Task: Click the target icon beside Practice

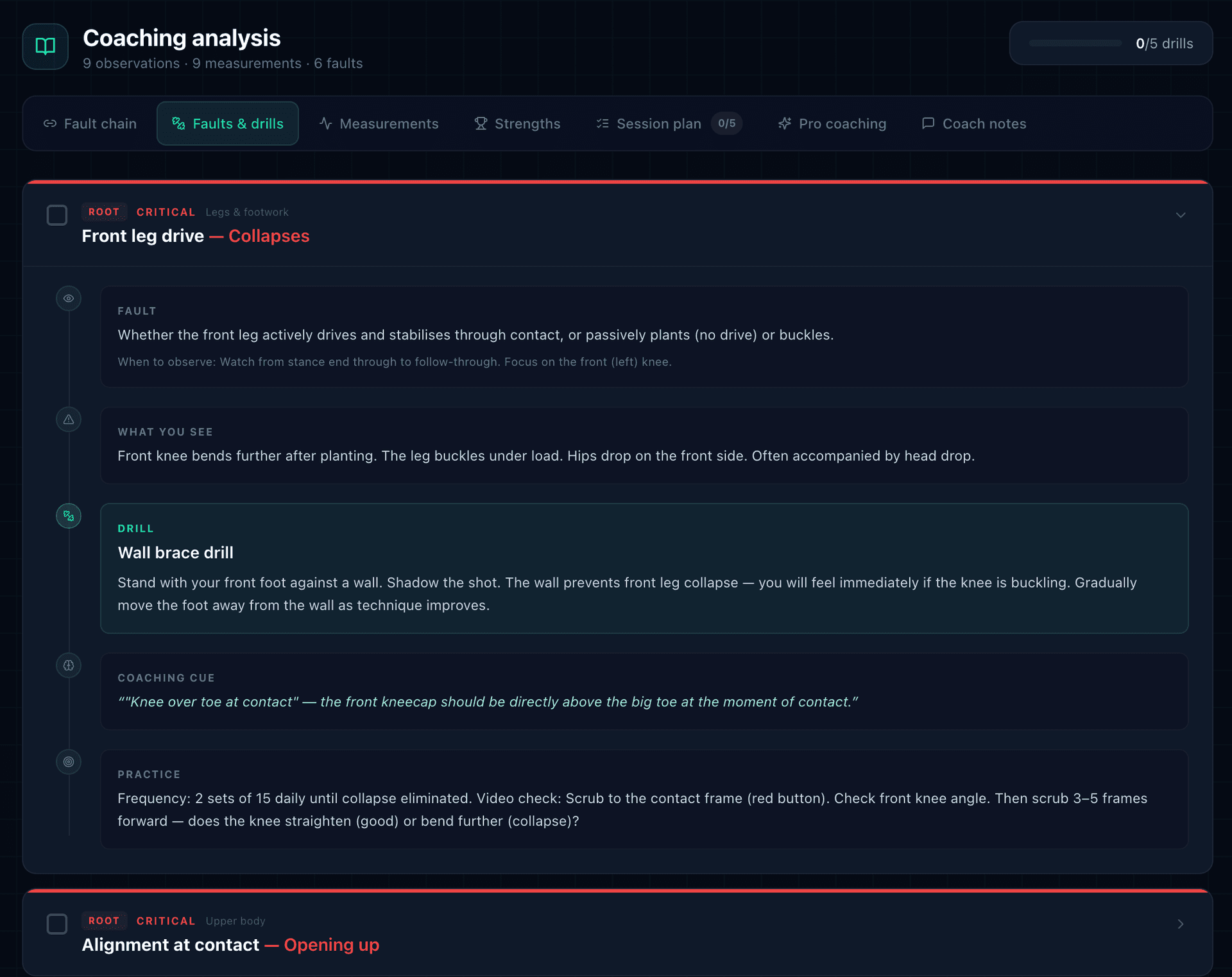Action: coord(69,762)
